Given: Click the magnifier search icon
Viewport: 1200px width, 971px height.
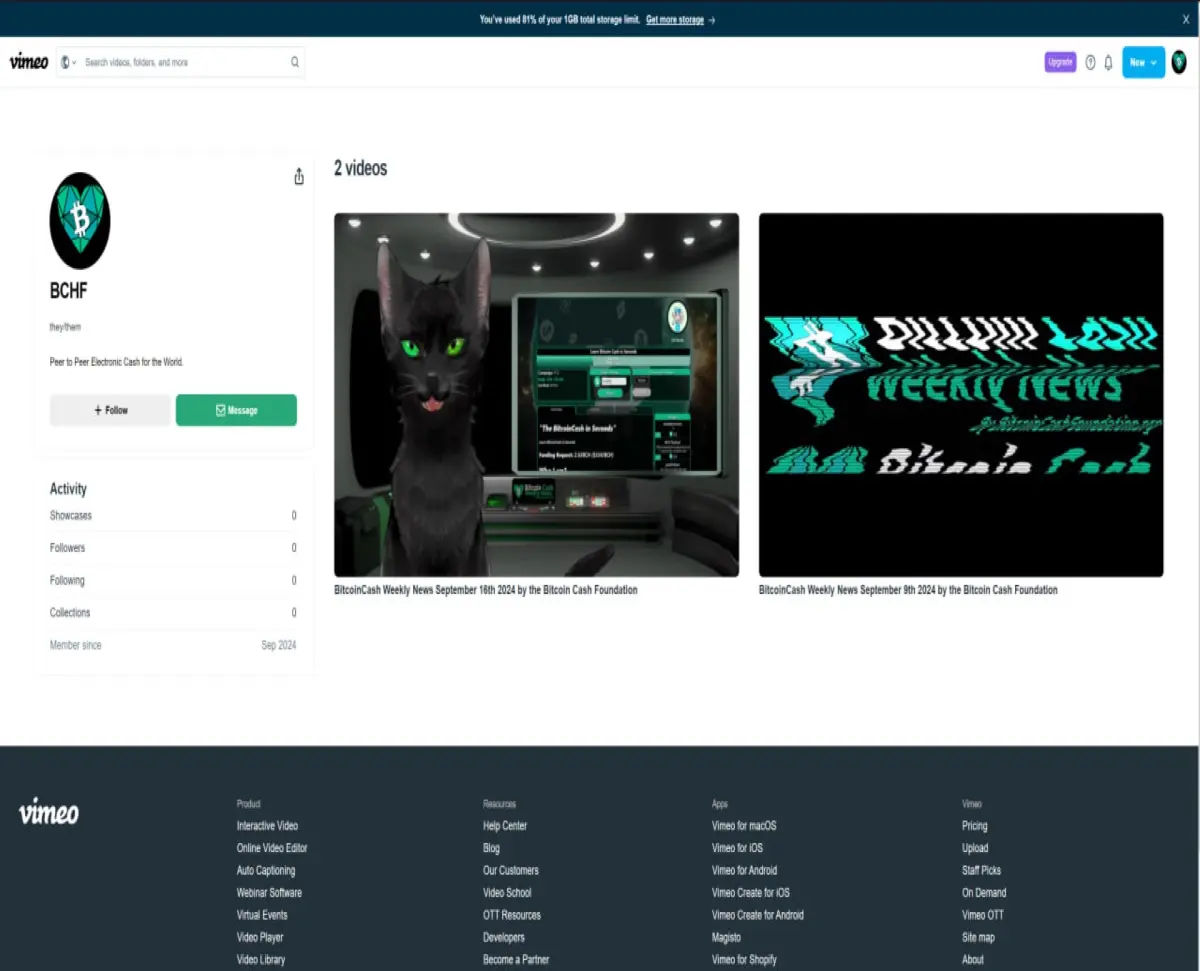Looking at the screenshot, I should click(295, 62).
